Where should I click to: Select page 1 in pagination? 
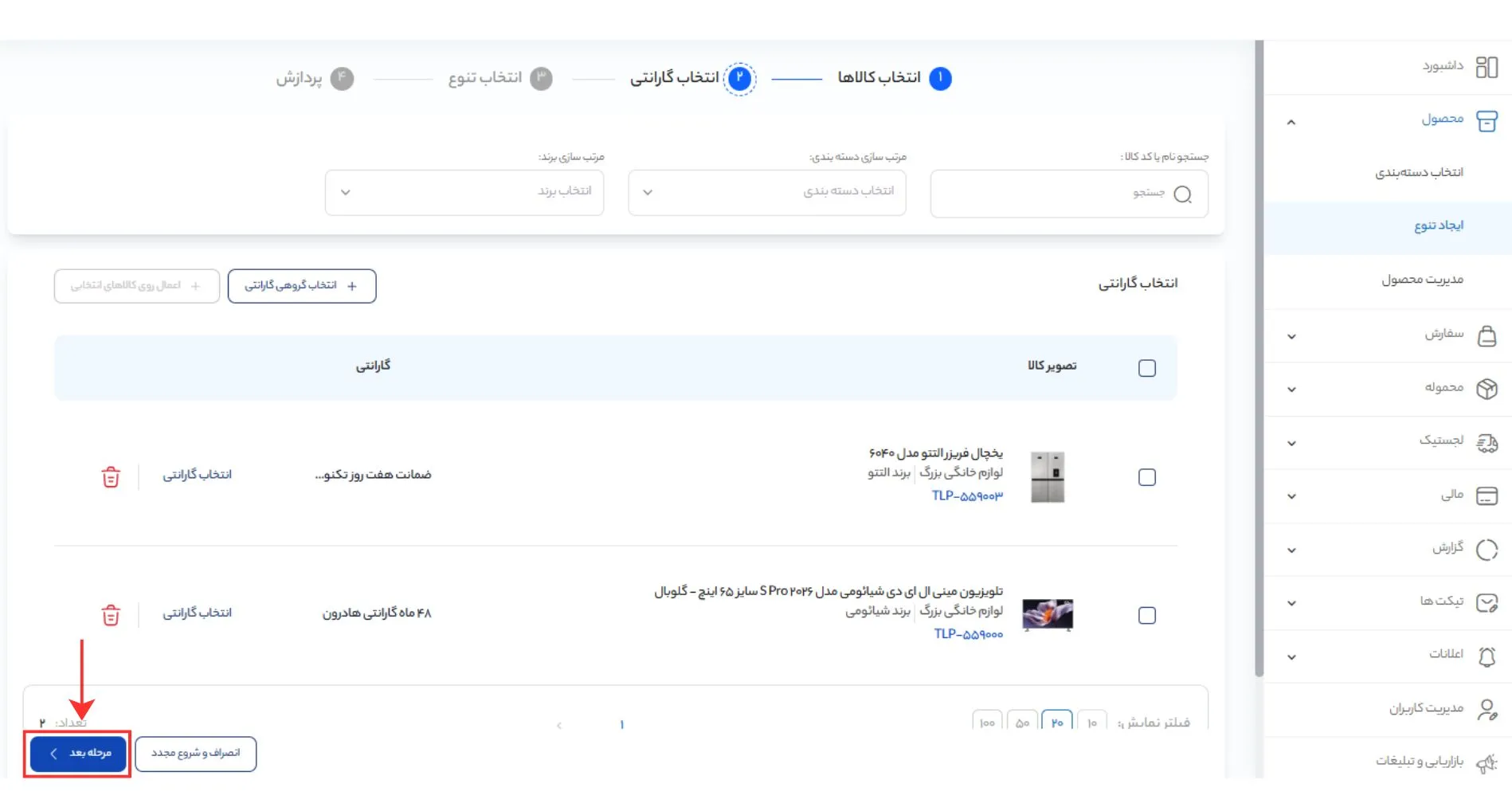tap(621, 725)
